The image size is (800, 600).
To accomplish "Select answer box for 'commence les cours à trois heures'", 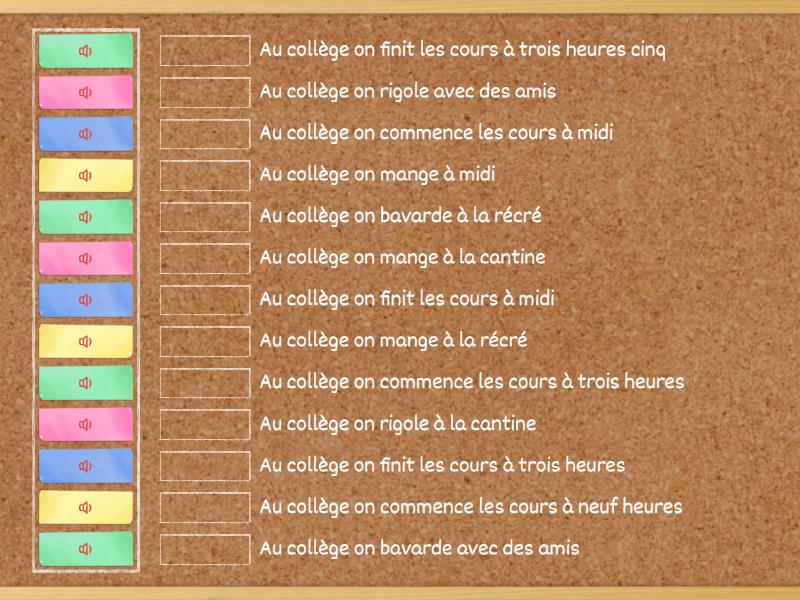I will 205,383.
